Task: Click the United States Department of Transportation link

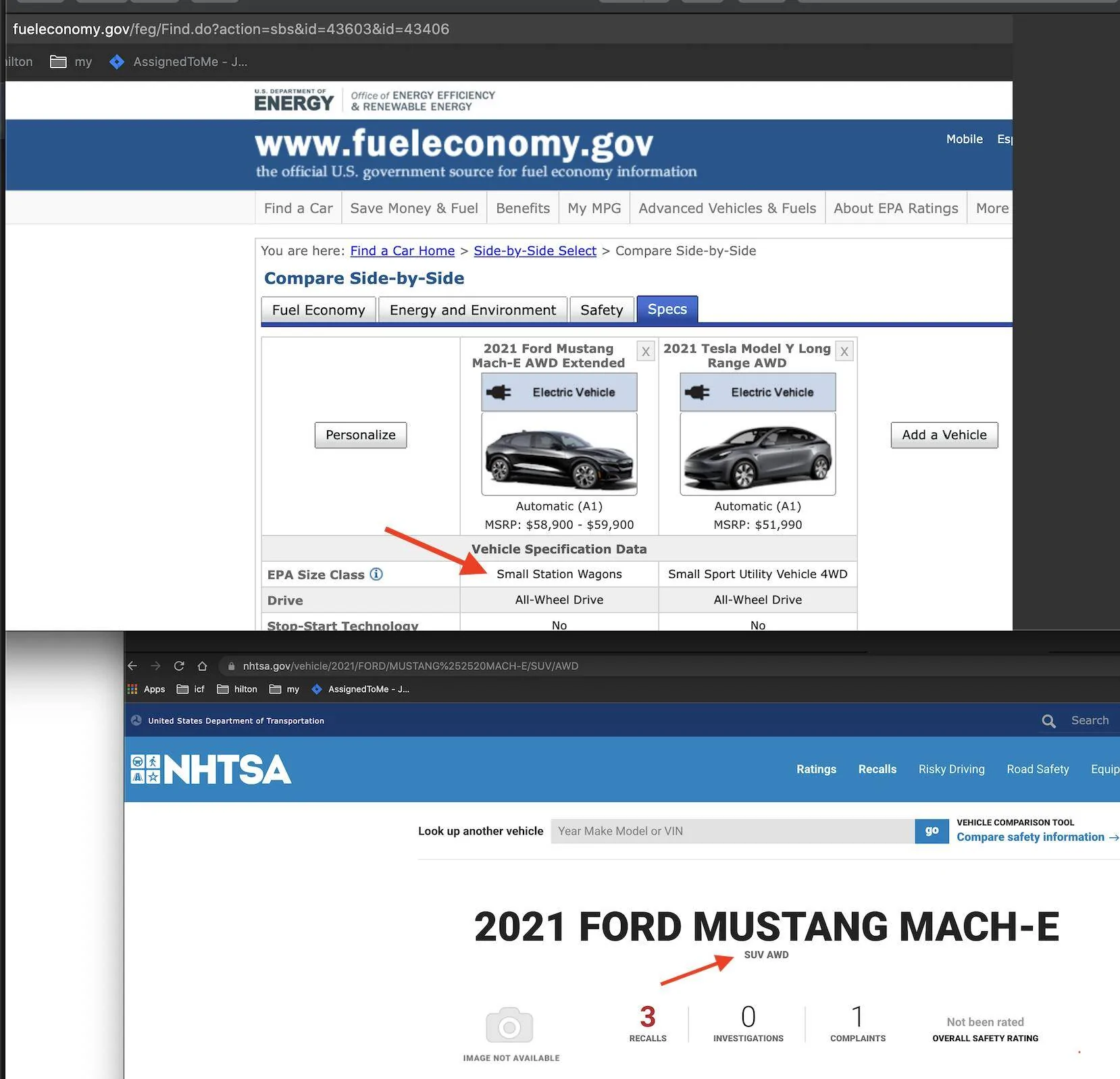Action: (236, 721)
